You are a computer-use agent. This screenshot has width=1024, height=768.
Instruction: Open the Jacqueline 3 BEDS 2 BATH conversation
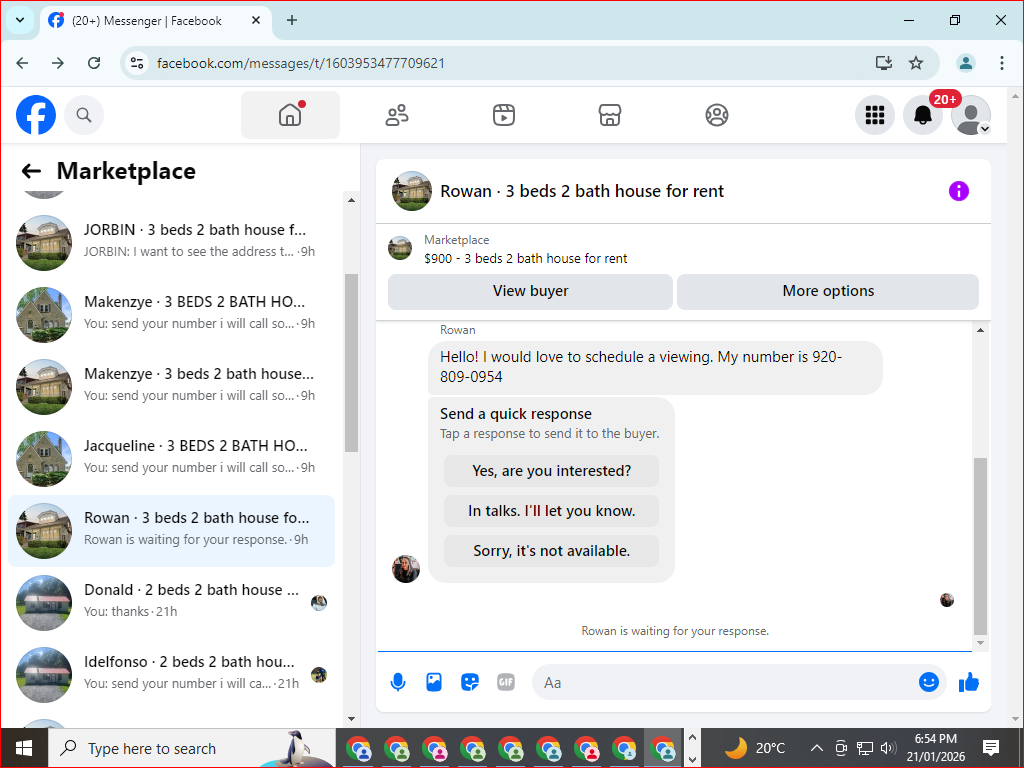click(x=172, y=458)
